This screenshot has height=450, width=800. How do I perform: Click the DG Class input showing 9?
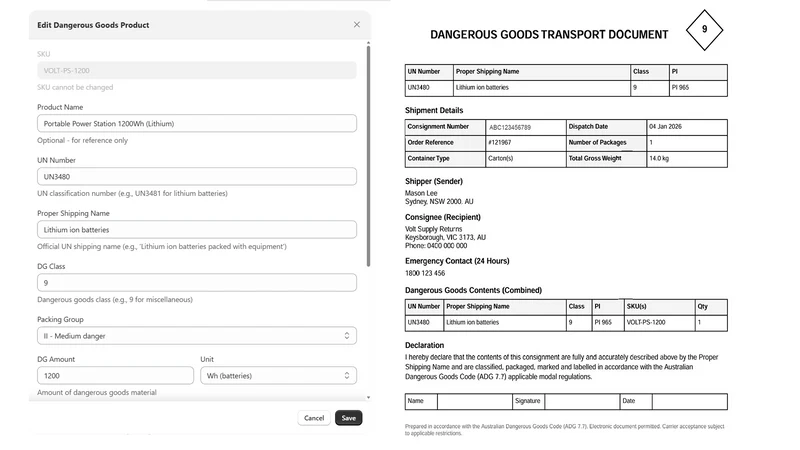click(x=196, y=283)
